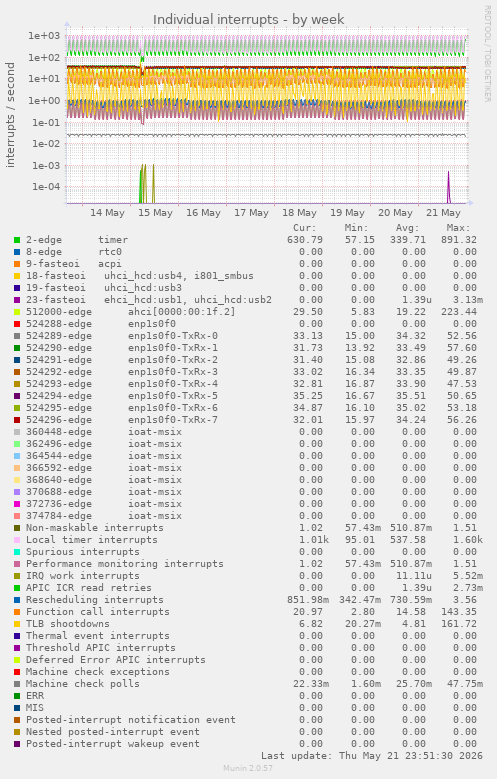Click the Munin 2.0.57 footer text
The width and height of the screenshot is (497, 779).
(248, 768)
